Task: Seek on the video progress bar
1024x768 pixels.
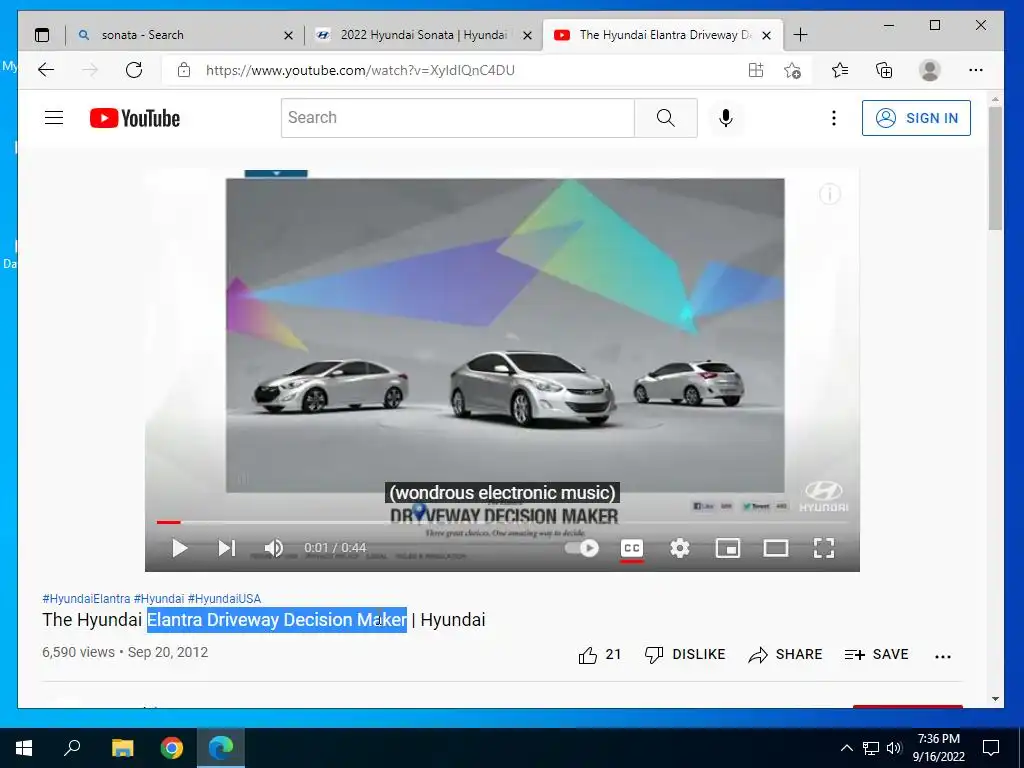Action: 502,522
